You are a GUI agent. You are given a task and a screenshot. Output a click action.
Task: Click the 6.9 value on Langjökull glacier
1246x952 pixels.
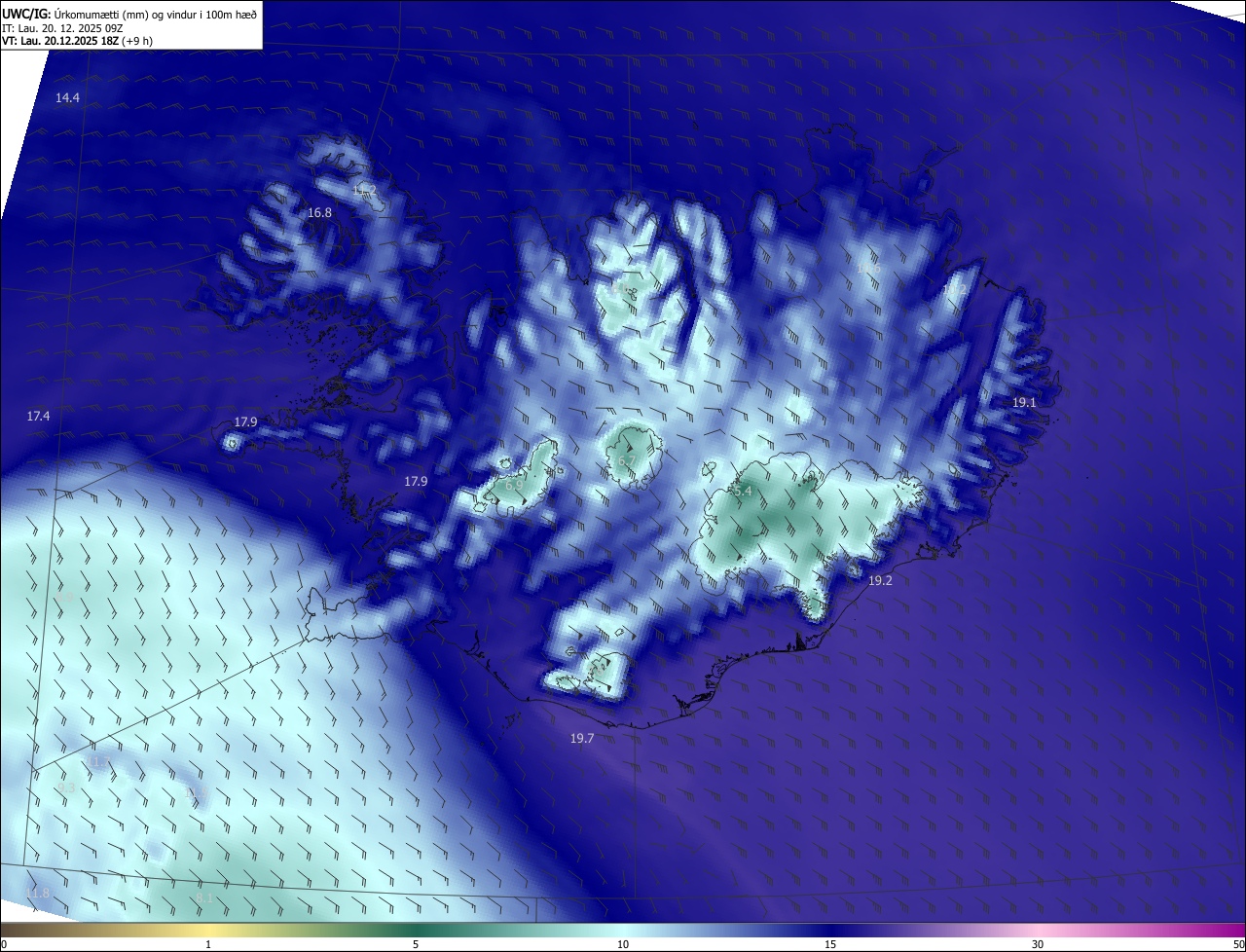[515, 484]
